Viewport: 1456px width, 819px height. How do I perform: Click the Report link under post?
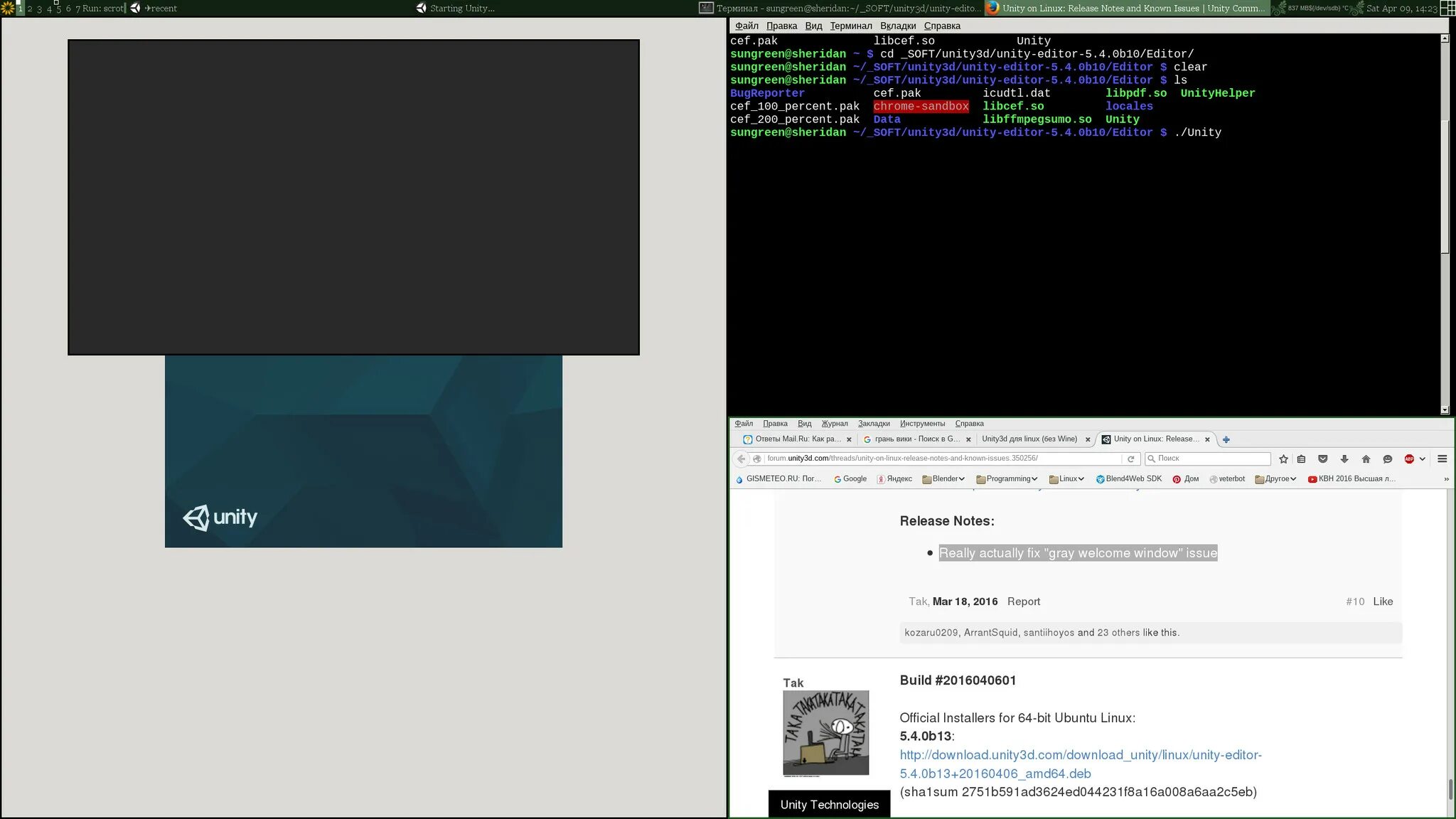1023,601
